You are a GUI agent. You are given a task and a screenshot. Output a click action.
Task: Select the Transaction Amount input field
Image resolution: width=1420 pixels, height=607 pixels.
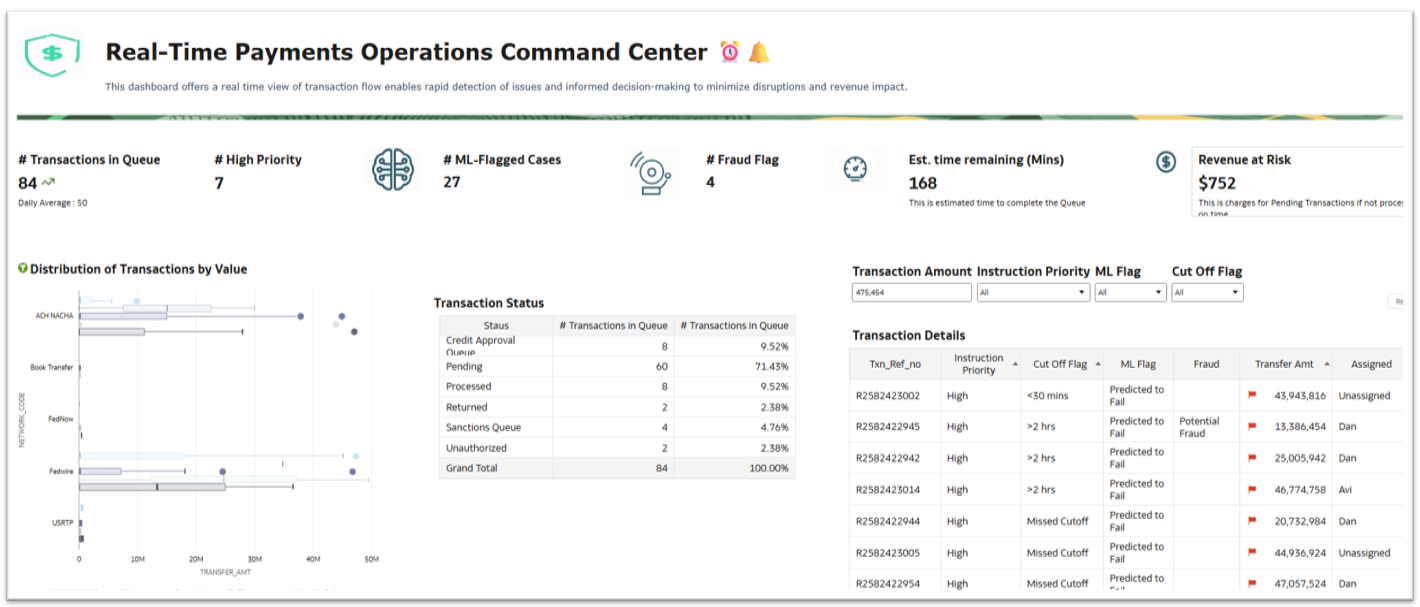click(910, 292)
